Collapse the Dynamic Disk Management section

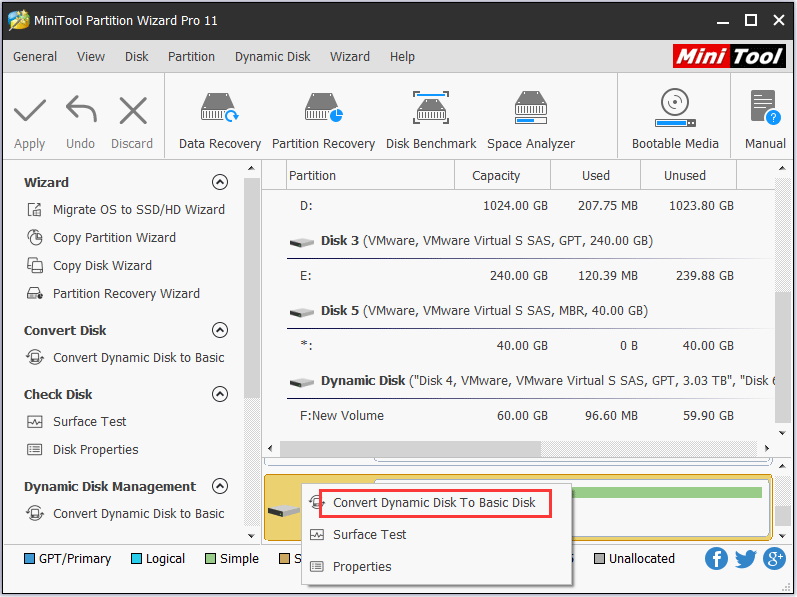click(220, 486)
